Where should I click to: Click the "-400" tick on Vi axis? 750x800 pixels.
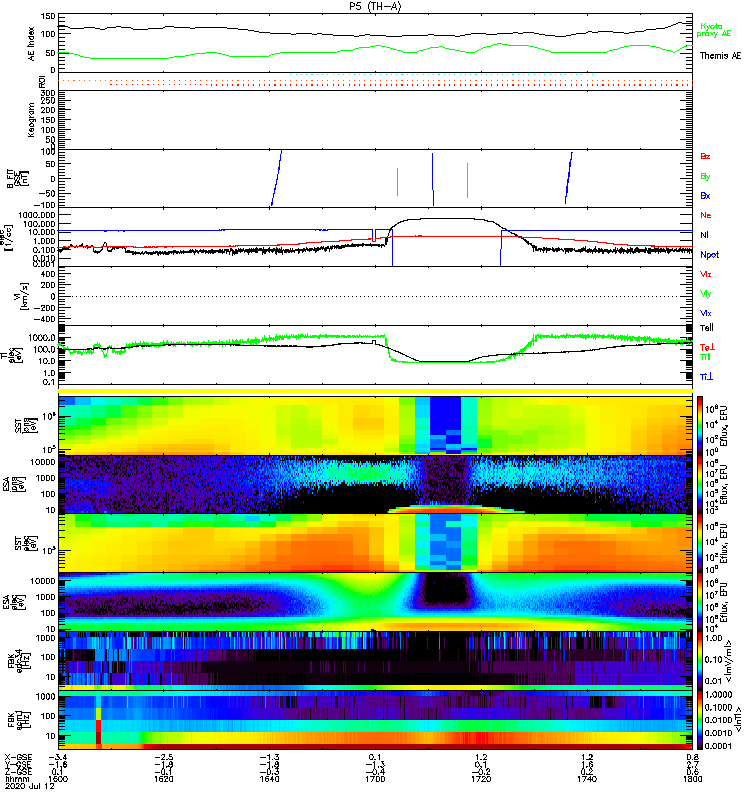(x=45, y=319)
